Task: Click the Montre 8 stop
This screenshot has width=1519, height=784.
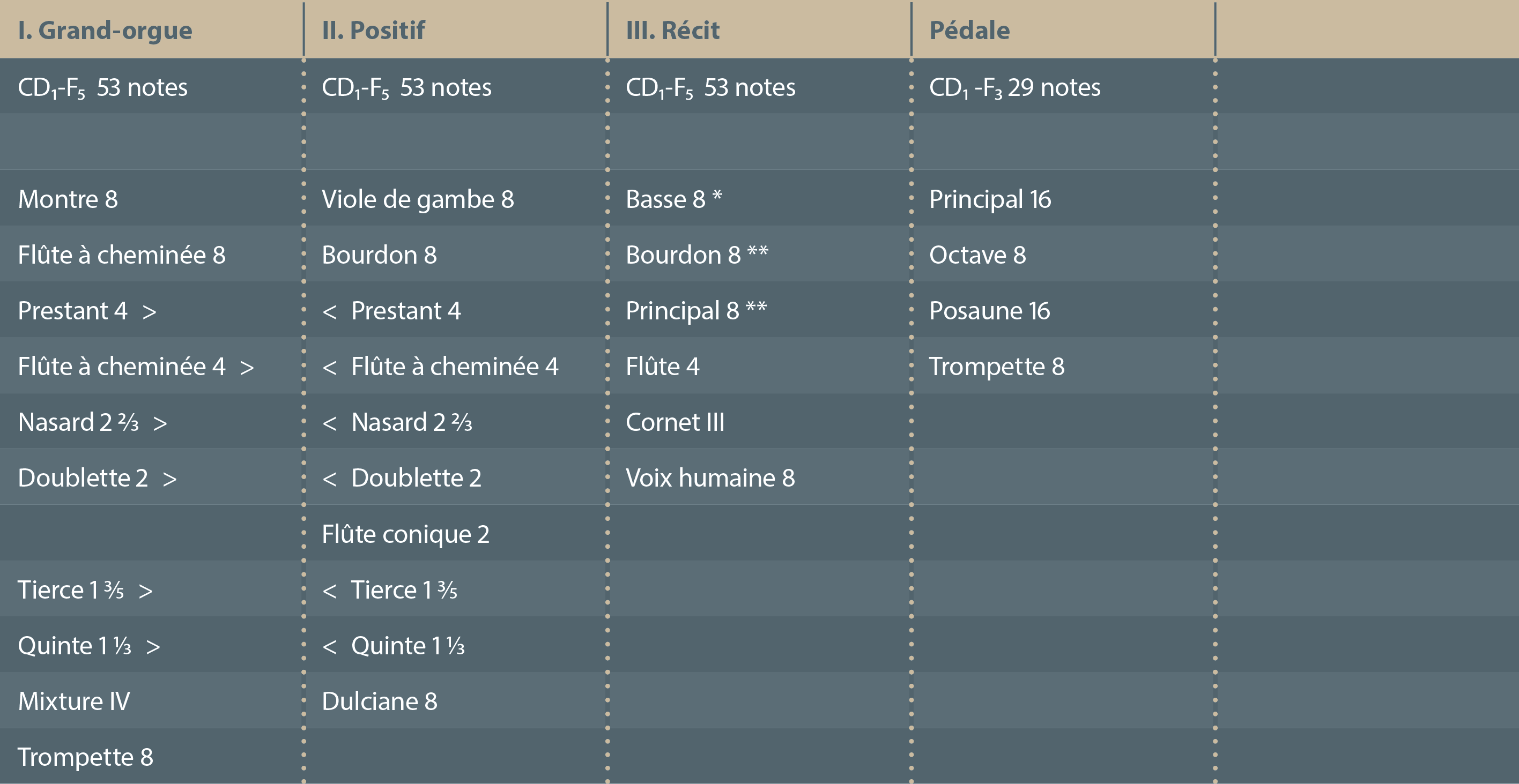Action: (68, 199)
